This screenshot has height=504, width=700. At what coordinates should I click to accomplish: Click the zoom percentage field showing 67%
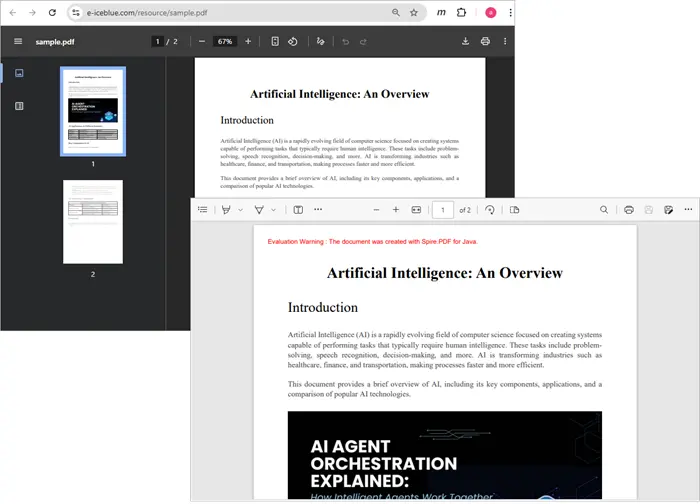(224, 42)
